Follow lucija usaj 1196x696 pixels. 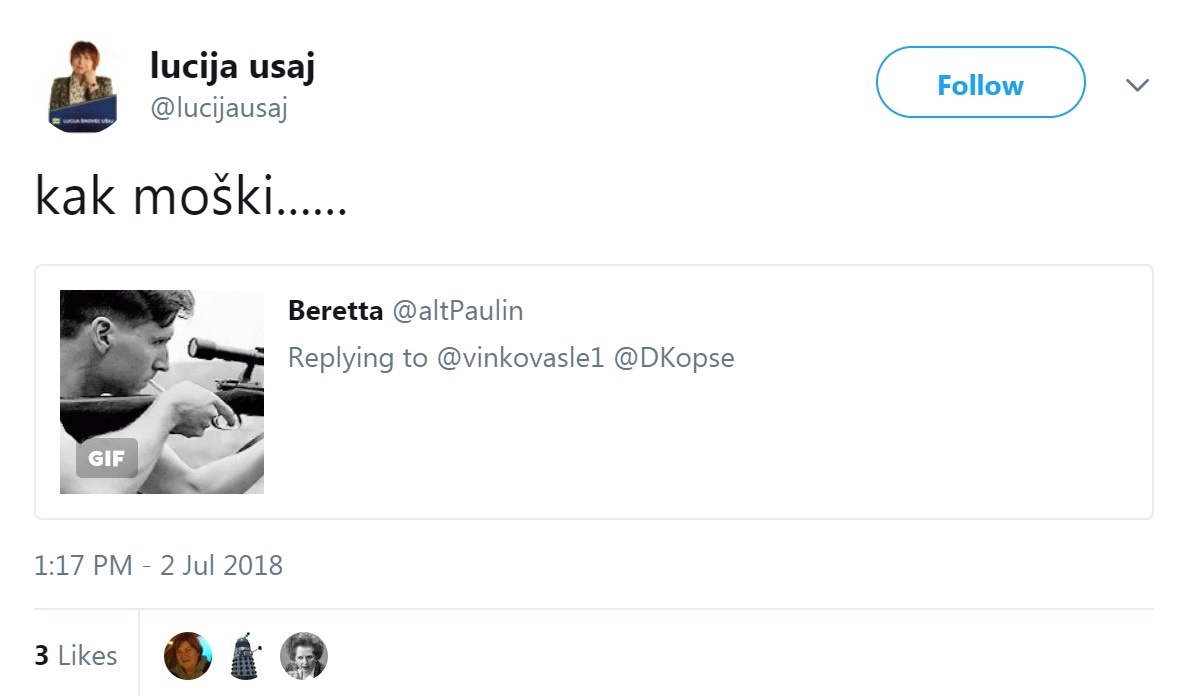[x=979, y=84]
